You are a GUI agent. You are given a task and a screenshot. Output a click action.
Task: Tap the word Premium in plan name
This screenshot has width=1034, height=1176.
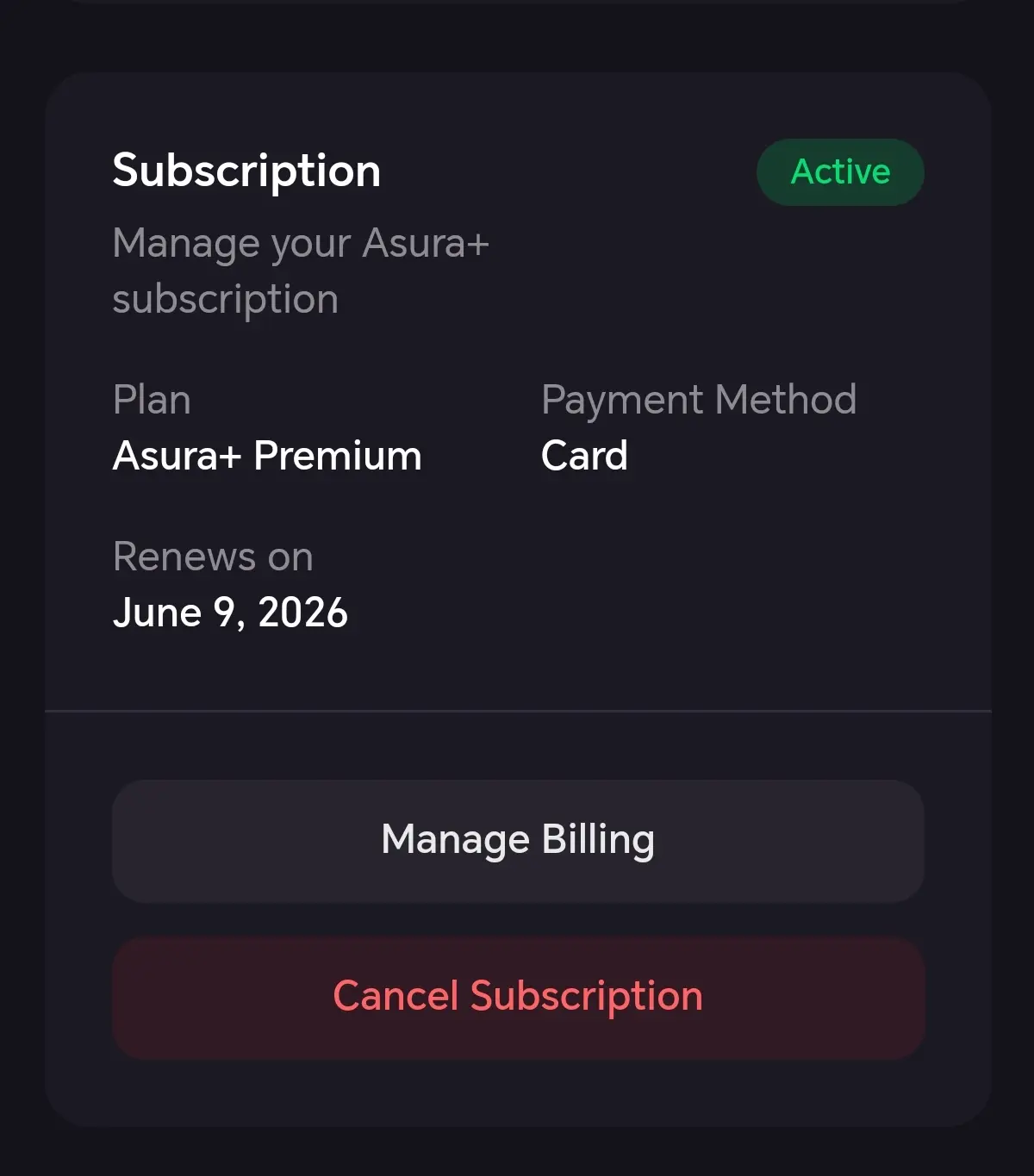[x=338, y=456]
